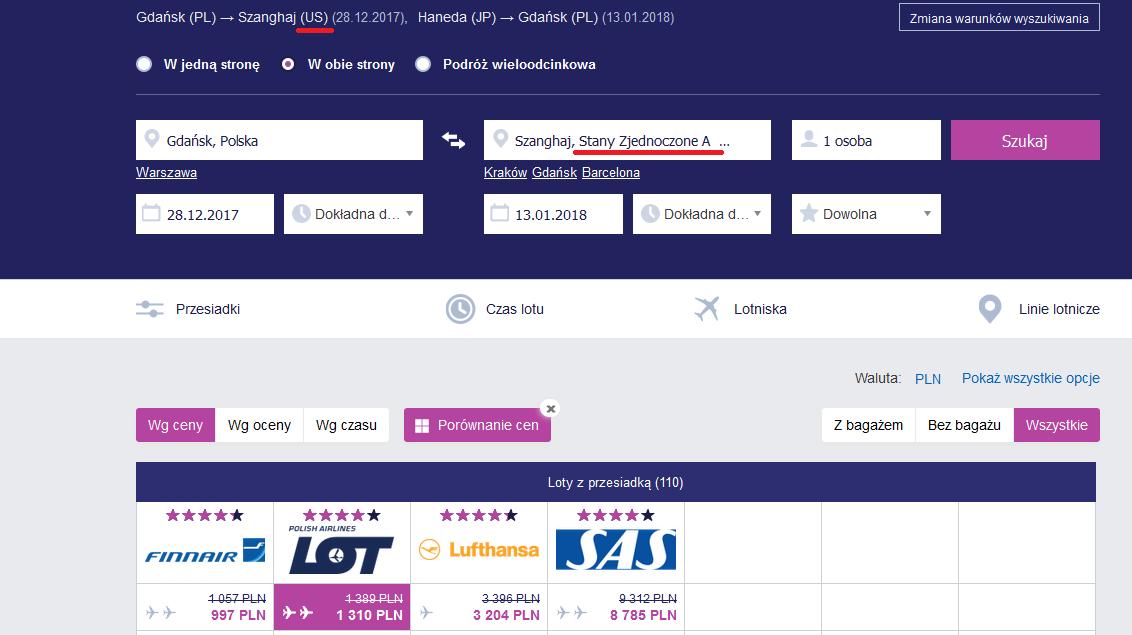The width and height of the screenshot is (1132, 635).
Task: Open the PLN currency selector
Action: coord(928,379)
